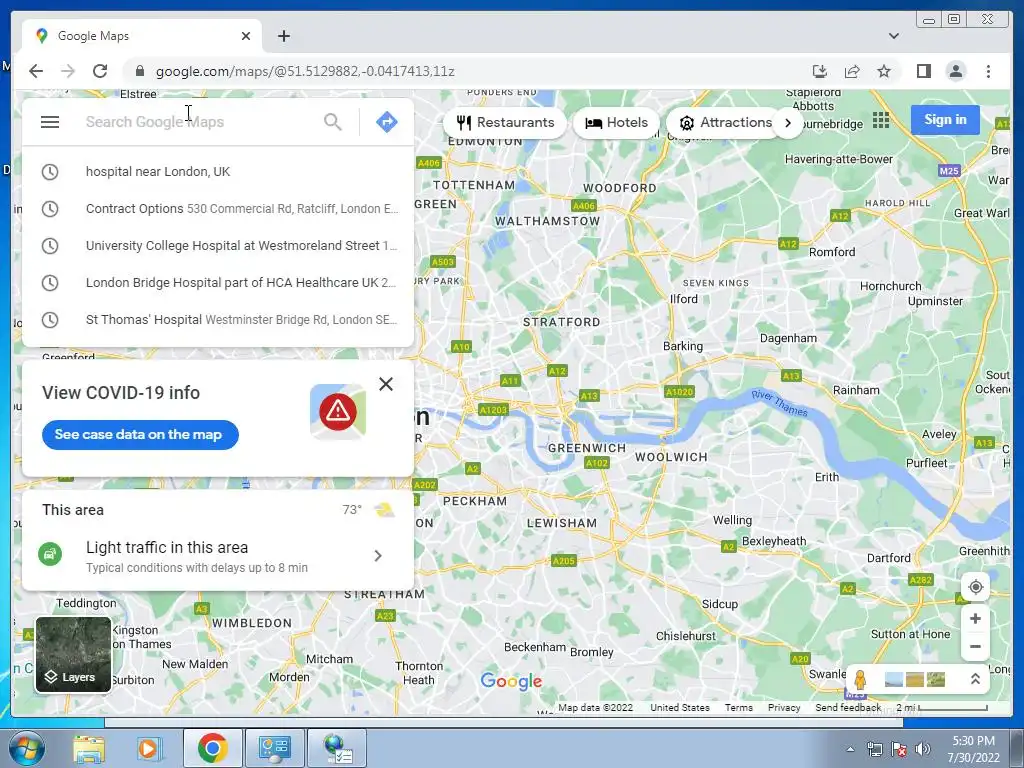
Task: Choose the Contract Options recent search
Action: (x=218, y=209)
